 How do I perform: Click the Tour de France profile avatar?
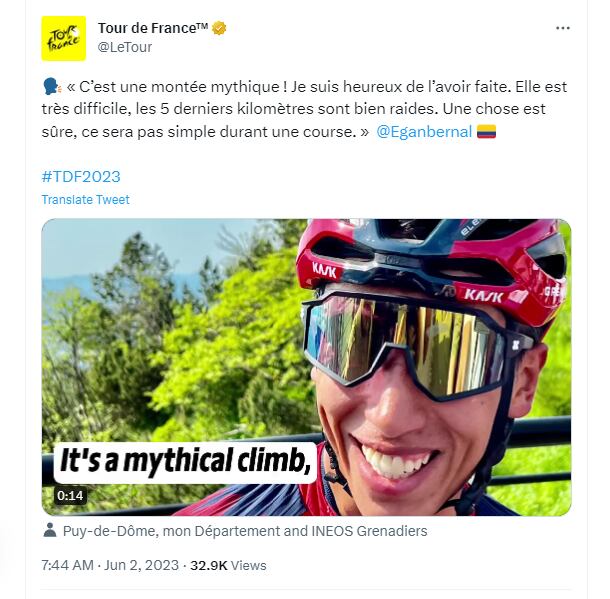pyautogui.click(x=63, y=38)
